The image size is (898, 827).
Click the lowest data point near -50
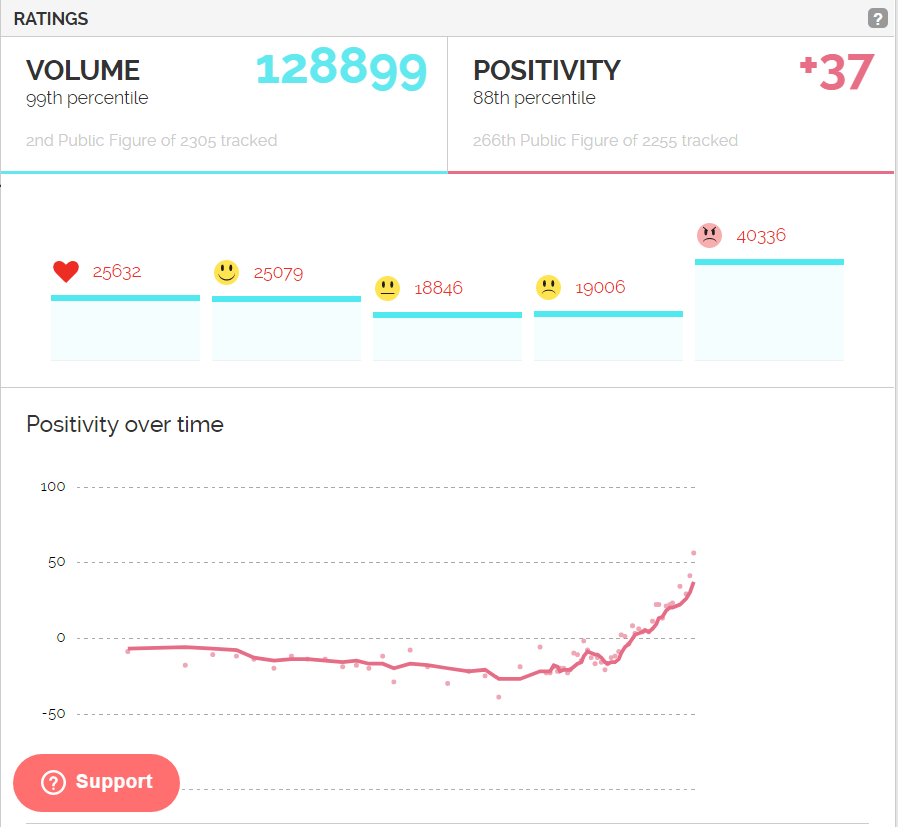pos(499,697)
